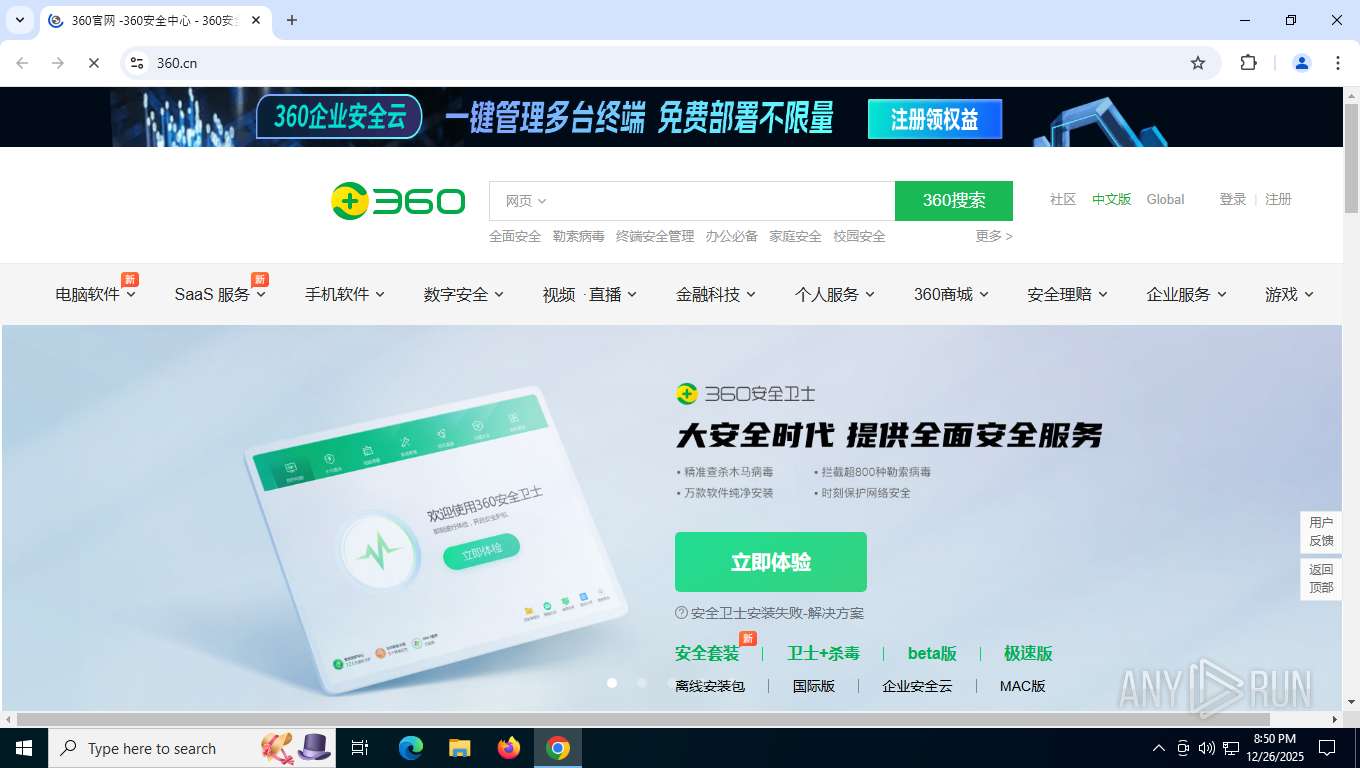The width and height of the screenshot is (1360, 768).
Task: Open the Chrome three-dot menu
Action: pyautogui.click(x=1338, y=63)
